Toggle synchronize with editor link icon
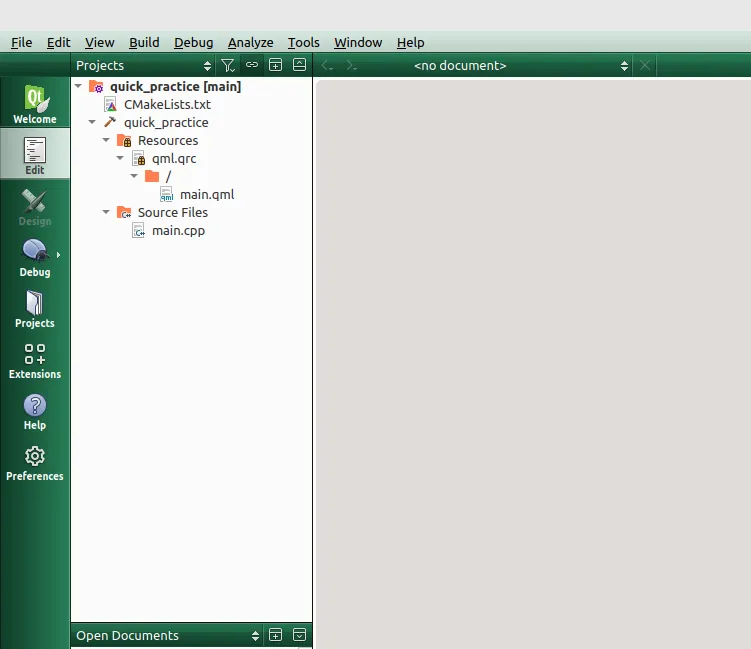Screen dimensions: 751x649 coord(252,65)
